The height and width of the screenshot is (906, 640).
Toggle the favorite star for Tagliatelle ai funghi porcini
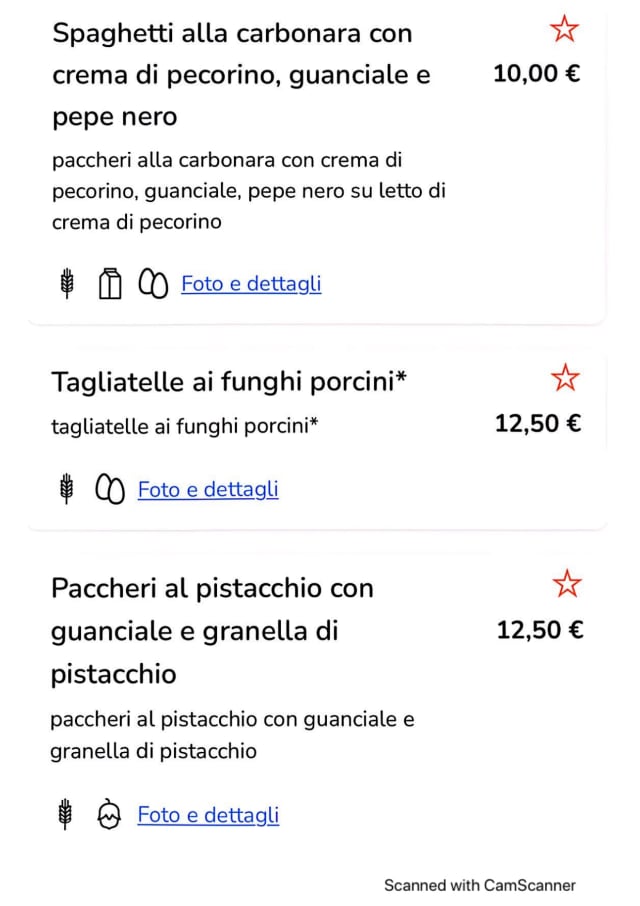[565, 378]
